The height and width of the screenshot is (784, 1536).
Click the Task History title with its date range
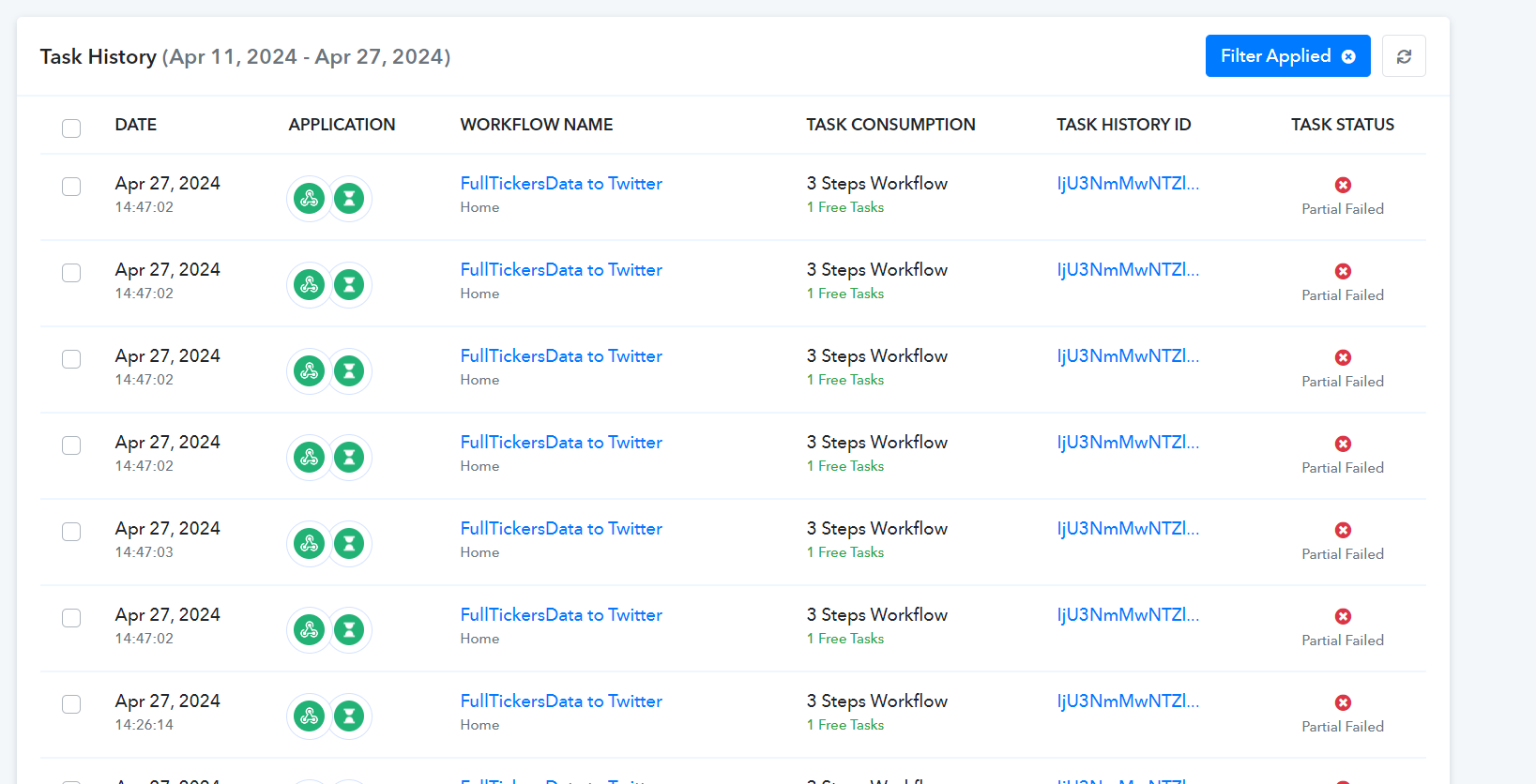point(245,57)
